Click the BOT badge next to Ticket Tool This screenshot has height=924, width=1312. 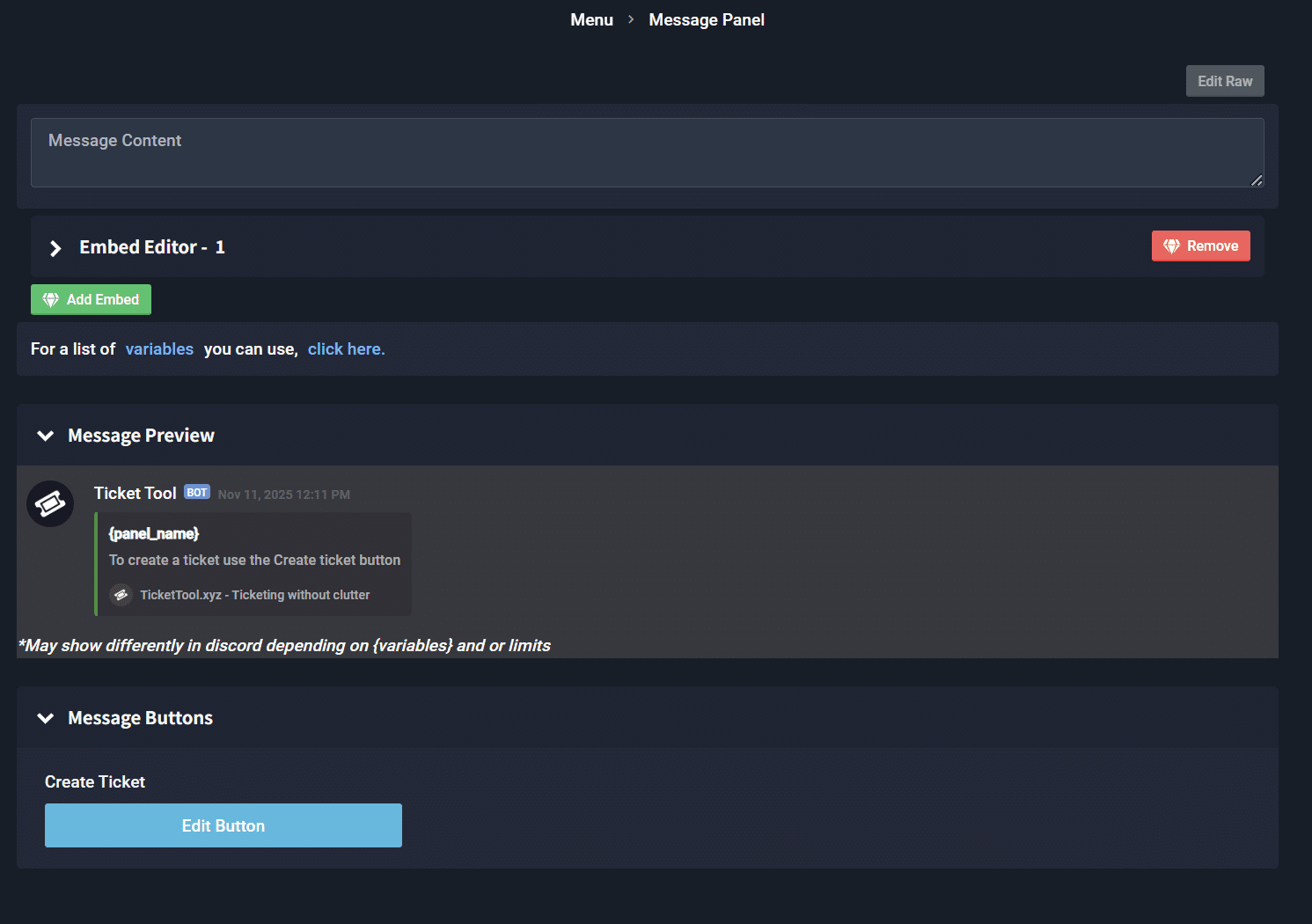pyautogui.click(x=197, y=493)
